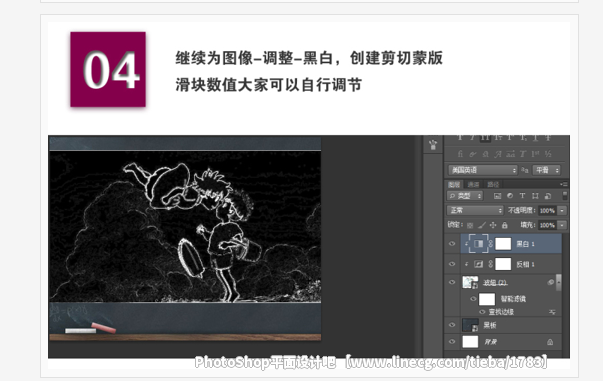Hide the 波妞 (2) smart object layer
Viewport: 603px width, 381px height.
452,283
